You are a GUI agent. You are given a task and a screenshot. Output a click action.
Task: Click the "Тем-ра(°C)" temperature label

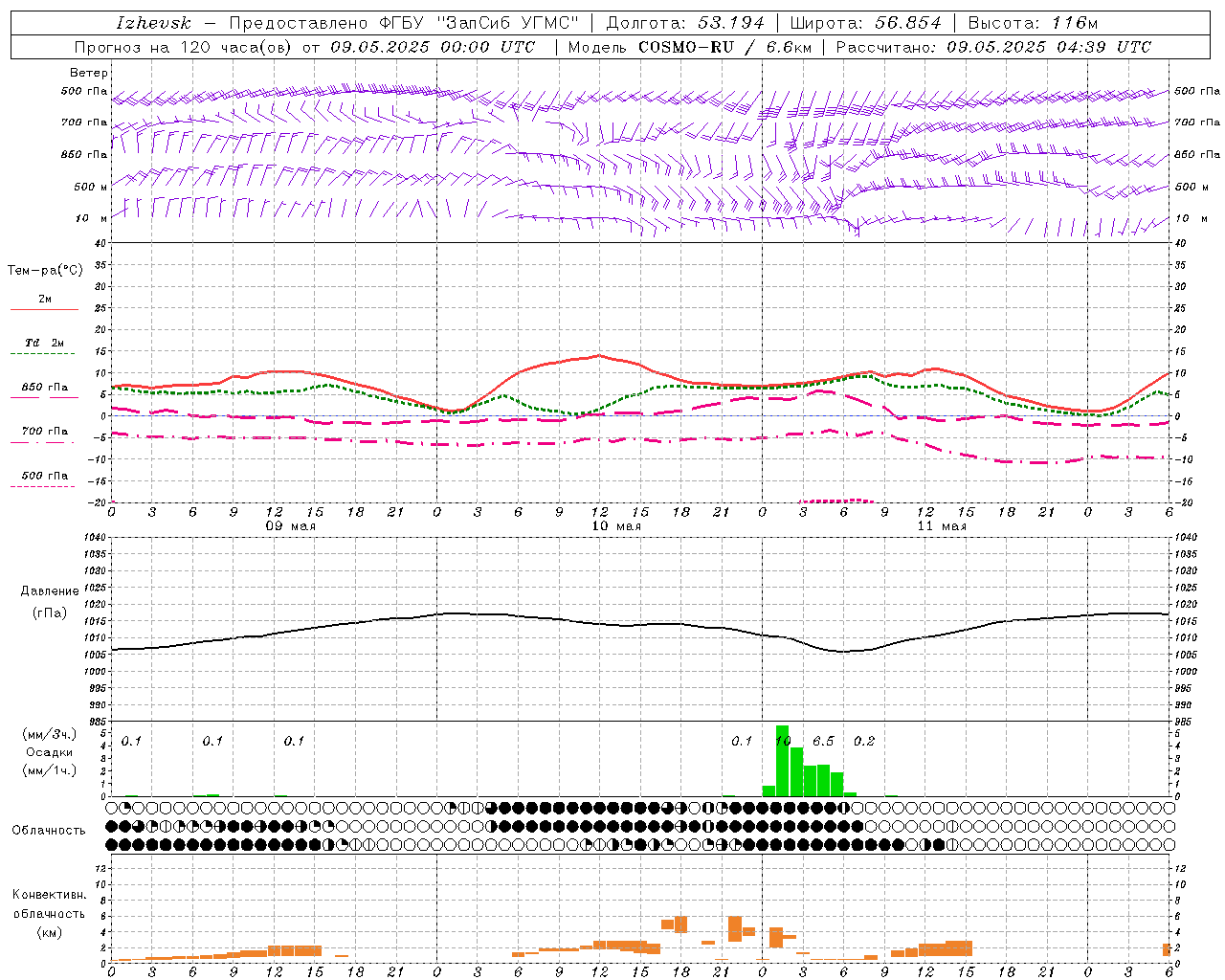click(45, 271)
